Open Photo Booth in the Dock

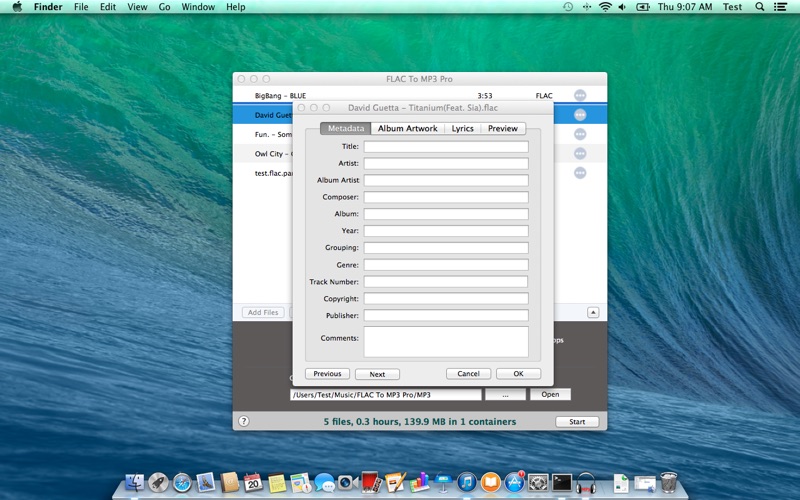371,482
